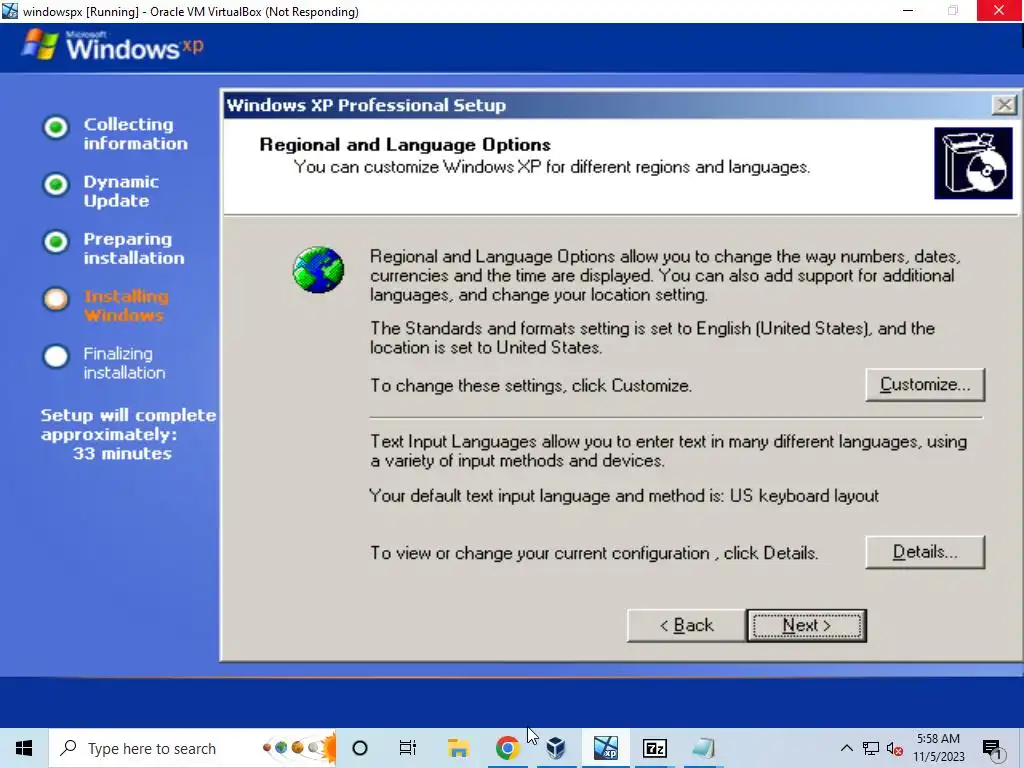This screenshot has height=768, width=1024.
Task: Close the Windows XP Professional Setup dialog
Action: pos(1004,104)
